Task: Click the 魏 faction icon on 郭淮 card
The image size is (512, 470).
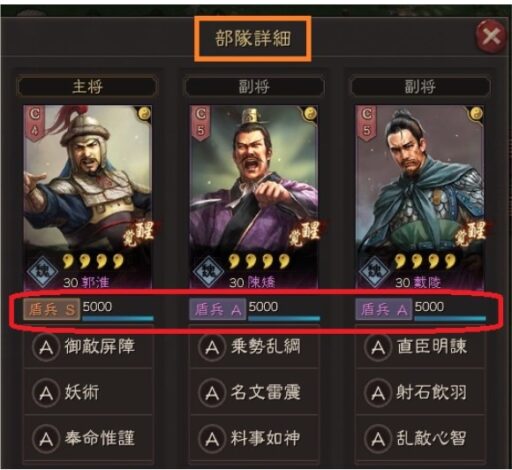Action: (x=42, y=271)
